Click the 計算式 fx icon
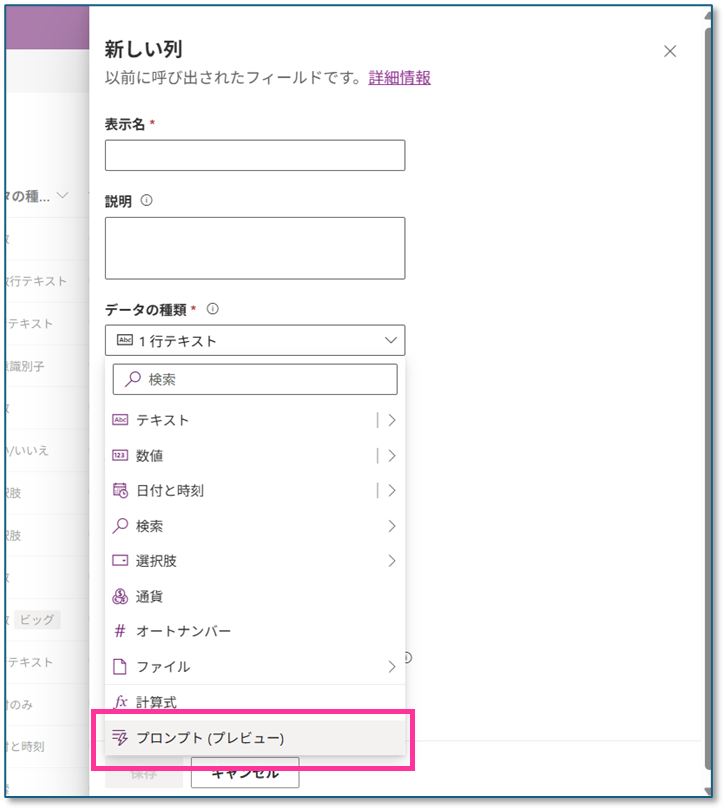726x811 pixels. pos(120,702)
